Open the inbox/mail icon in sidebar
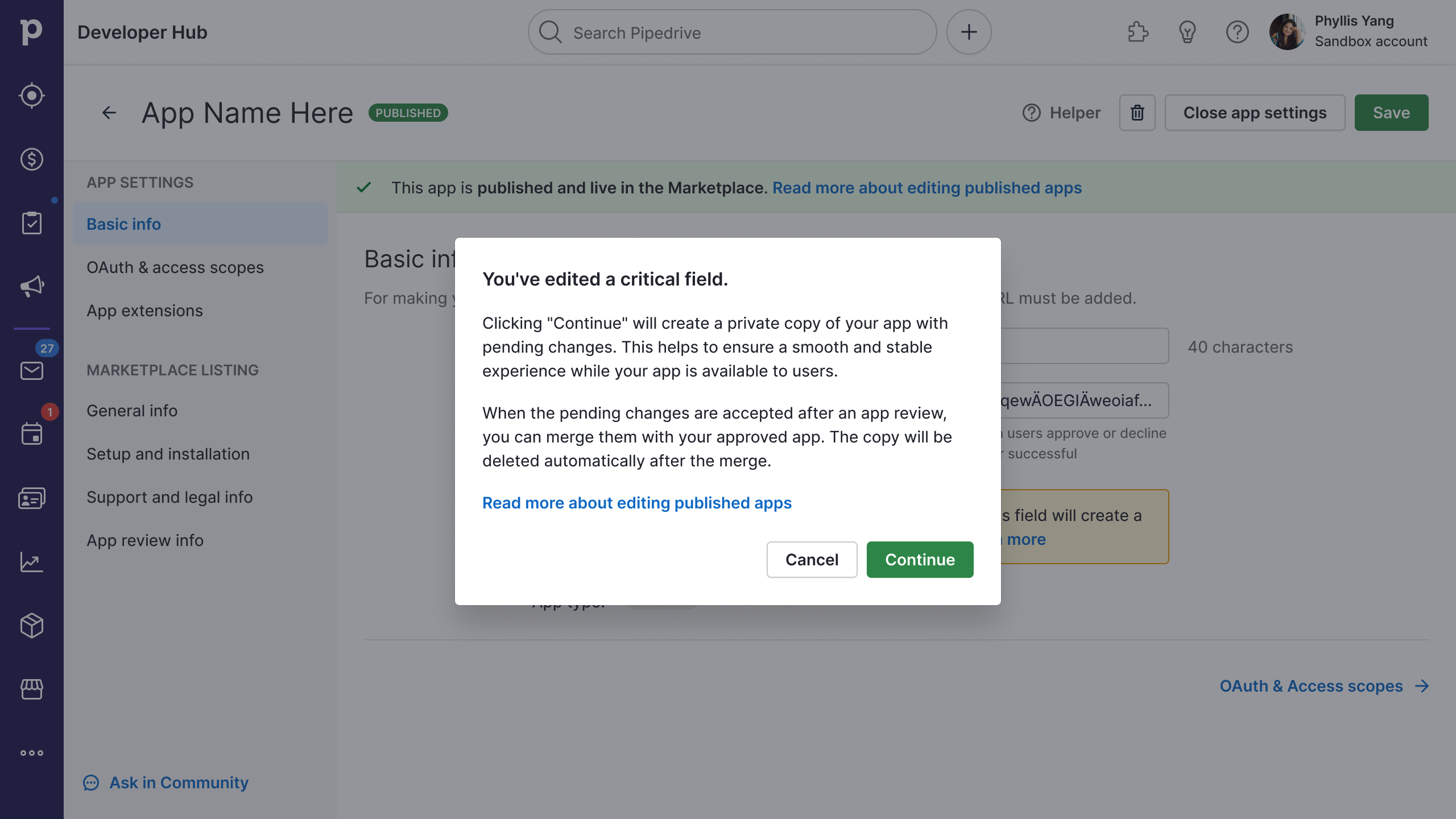This screenshot has height=819, width=1456. 32,371
